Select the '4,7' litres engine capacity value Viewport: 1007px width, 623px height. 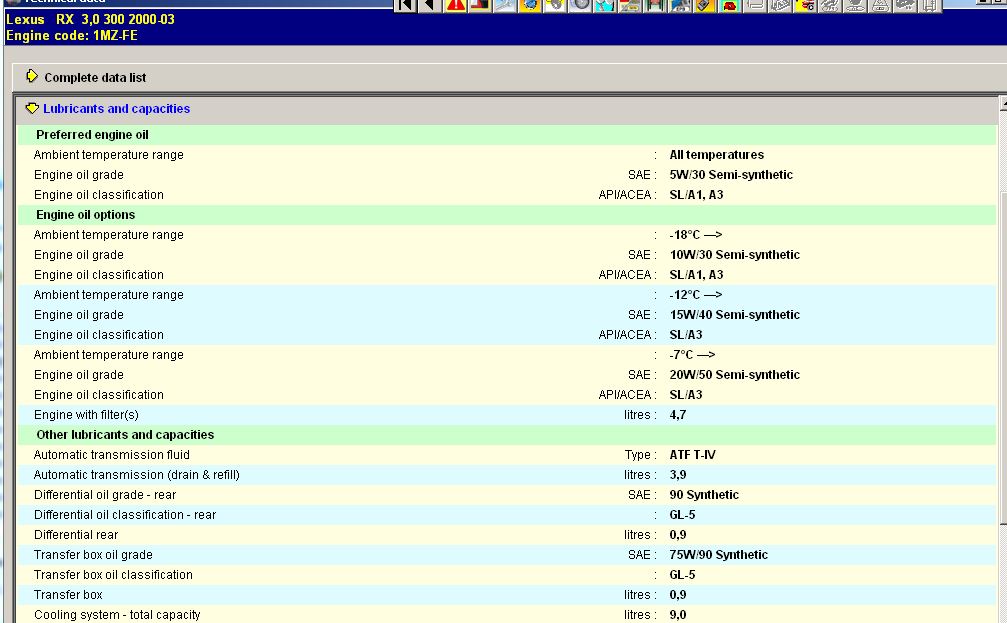coord(678,415)
